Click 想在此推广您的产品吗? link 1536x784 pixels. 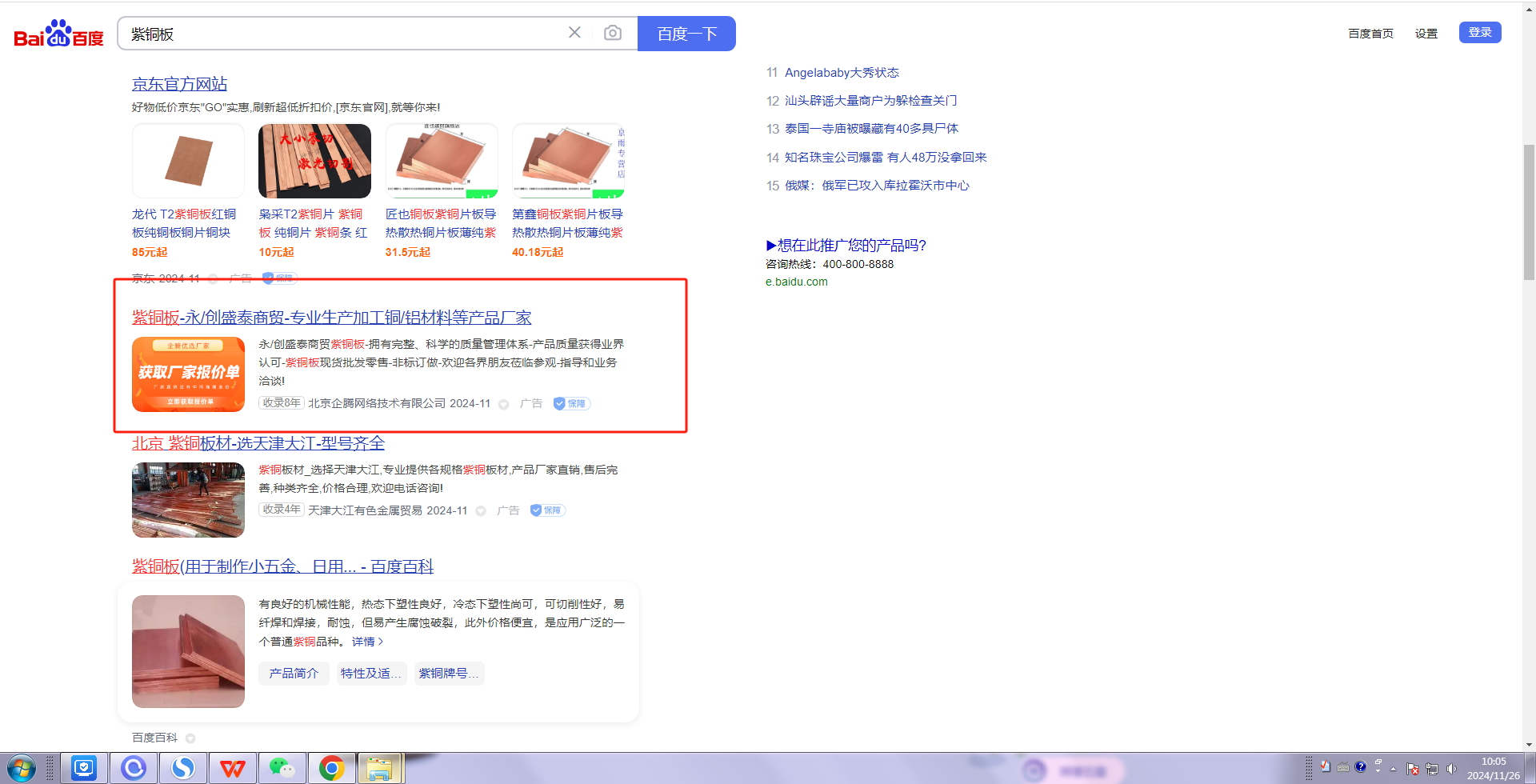pyautogui.click(x=846, y=246)
